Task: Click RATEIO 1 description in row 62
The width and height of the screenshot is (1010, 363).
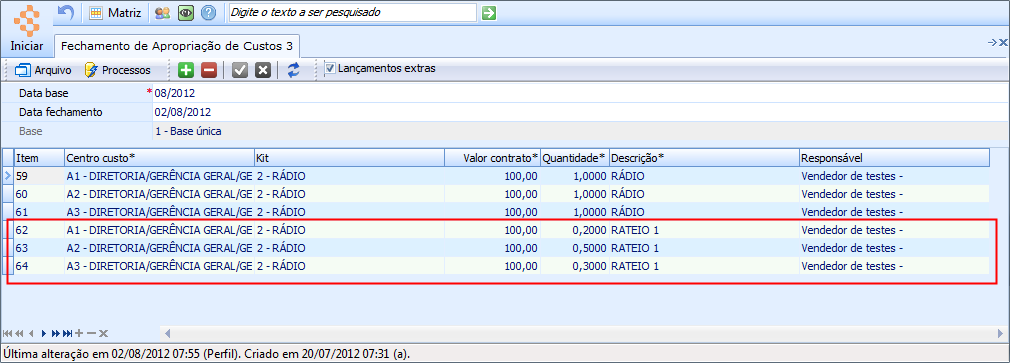Action: click(704, 230)
